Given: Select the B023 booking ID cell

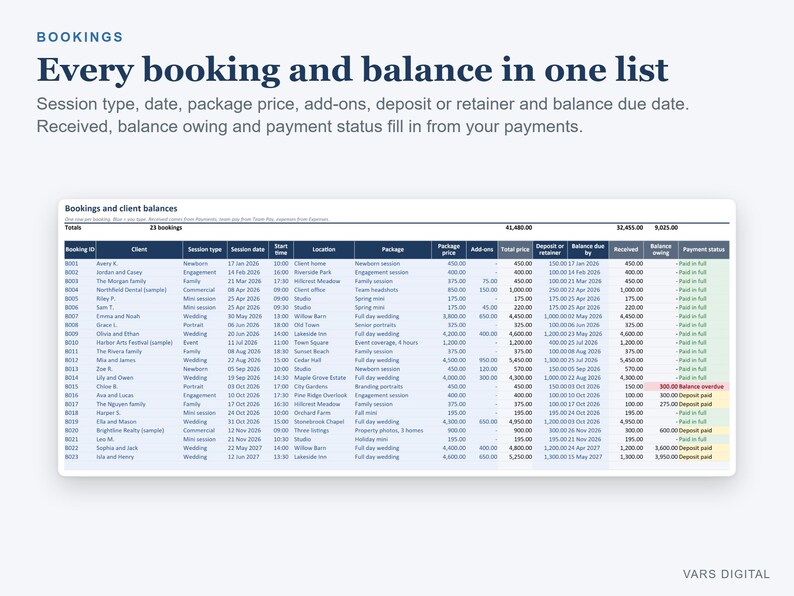Looking at the screenshot, I should click(71, 457).
